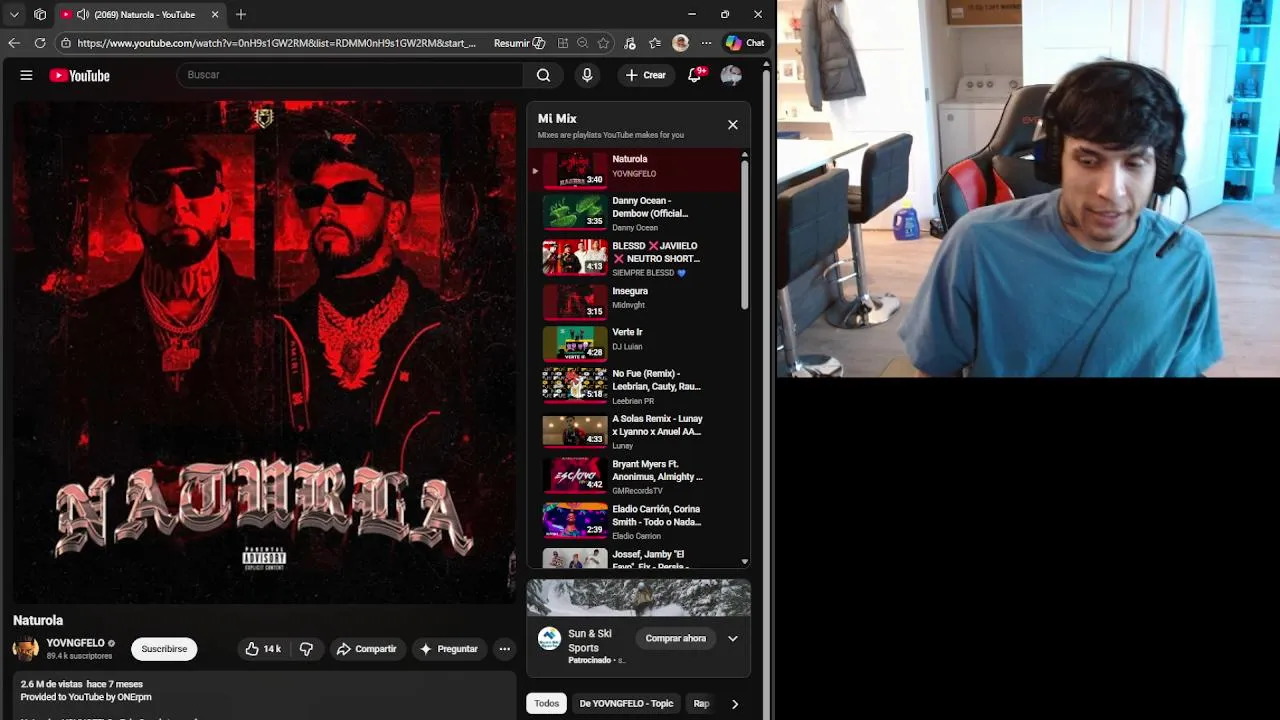Open the favorites list icon in toolbar
Viewport: 1280px width, 720px height.
(x=655, y=43)
